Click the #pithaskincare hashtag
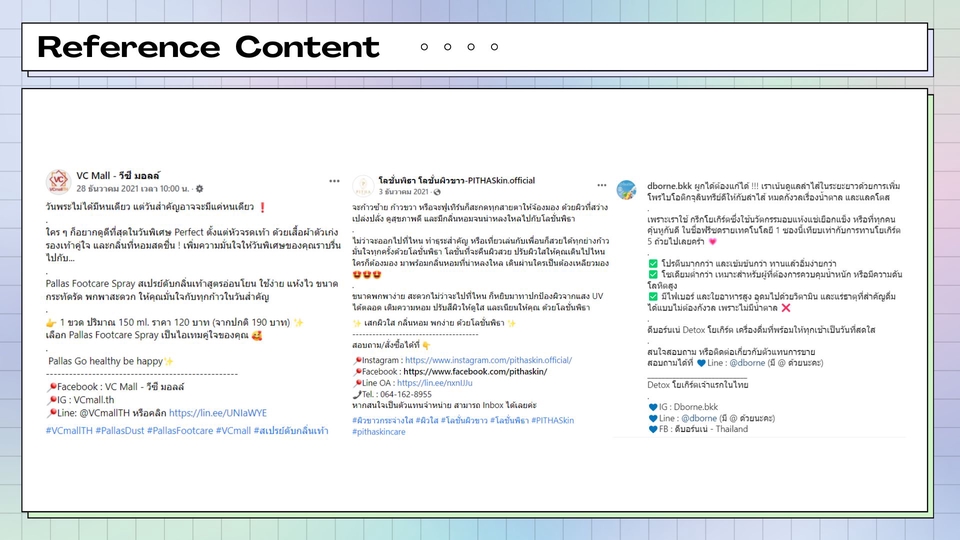The height and width of the screenshot is (540, 960). 379,432
